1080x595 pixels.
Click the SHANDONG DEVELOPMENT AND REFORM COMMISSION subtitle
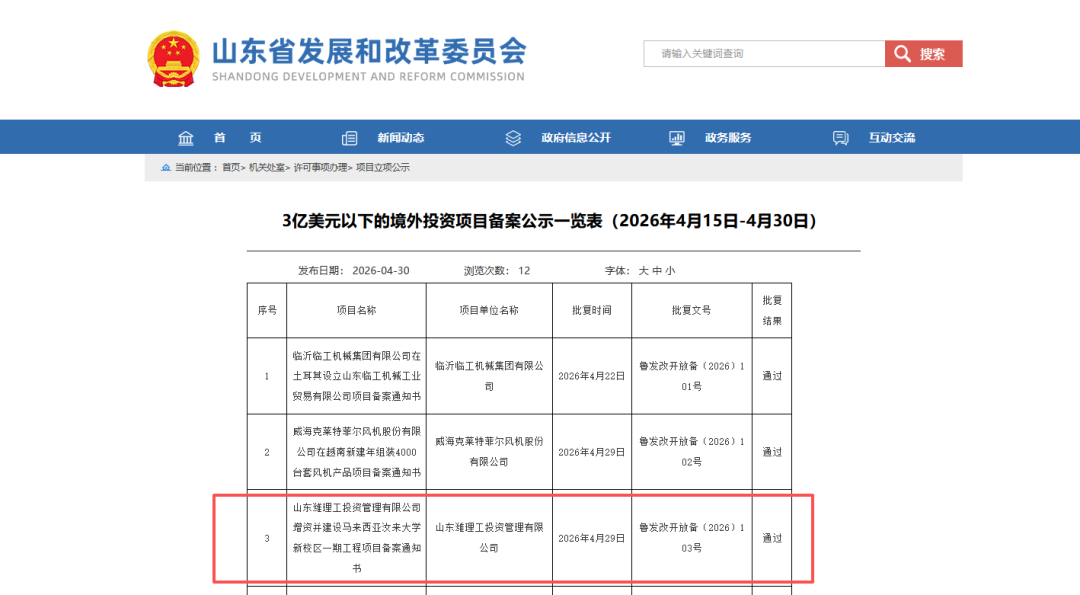coord(368,76)
